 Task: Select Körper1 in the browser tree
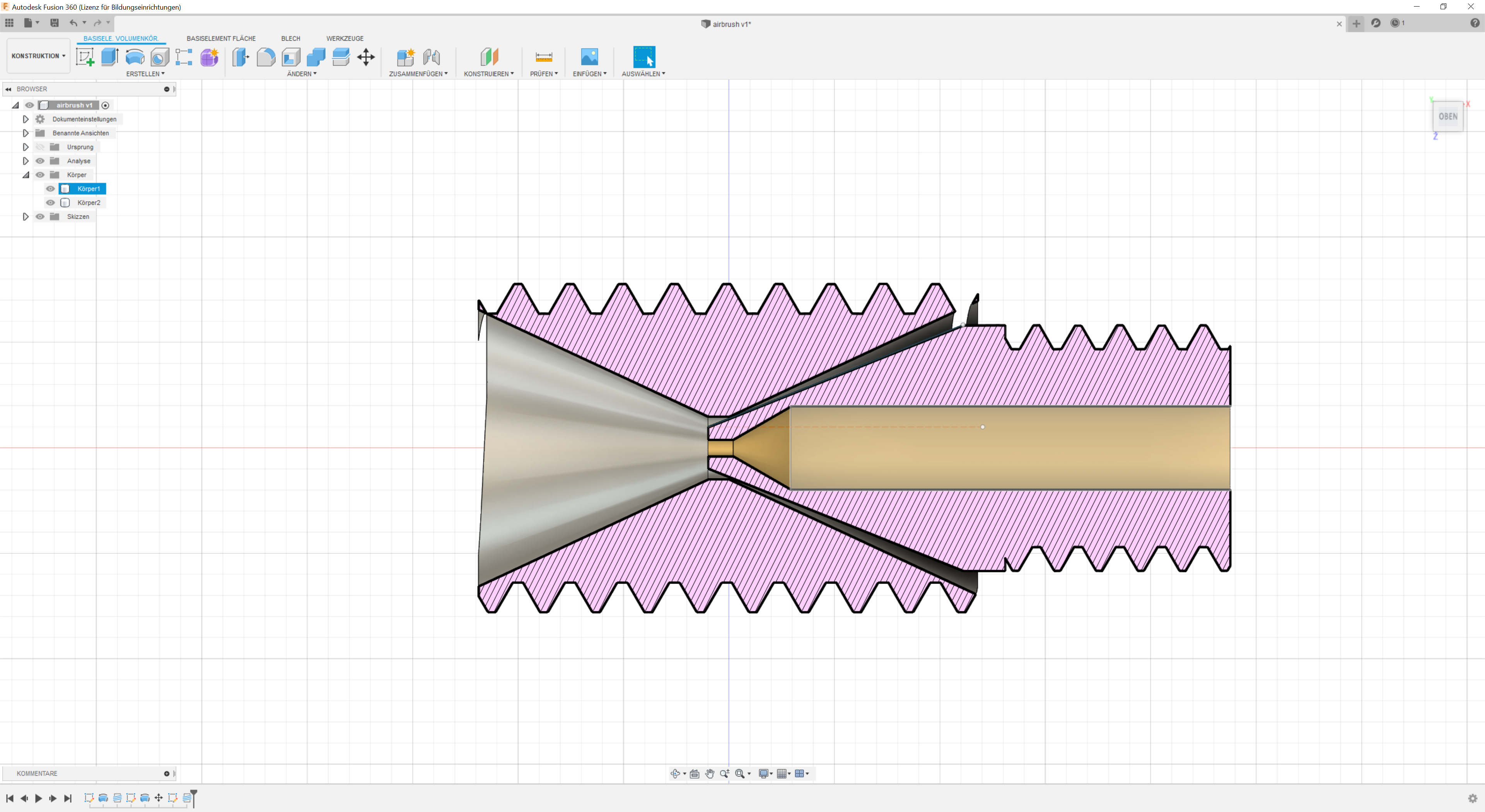point(88,188)
